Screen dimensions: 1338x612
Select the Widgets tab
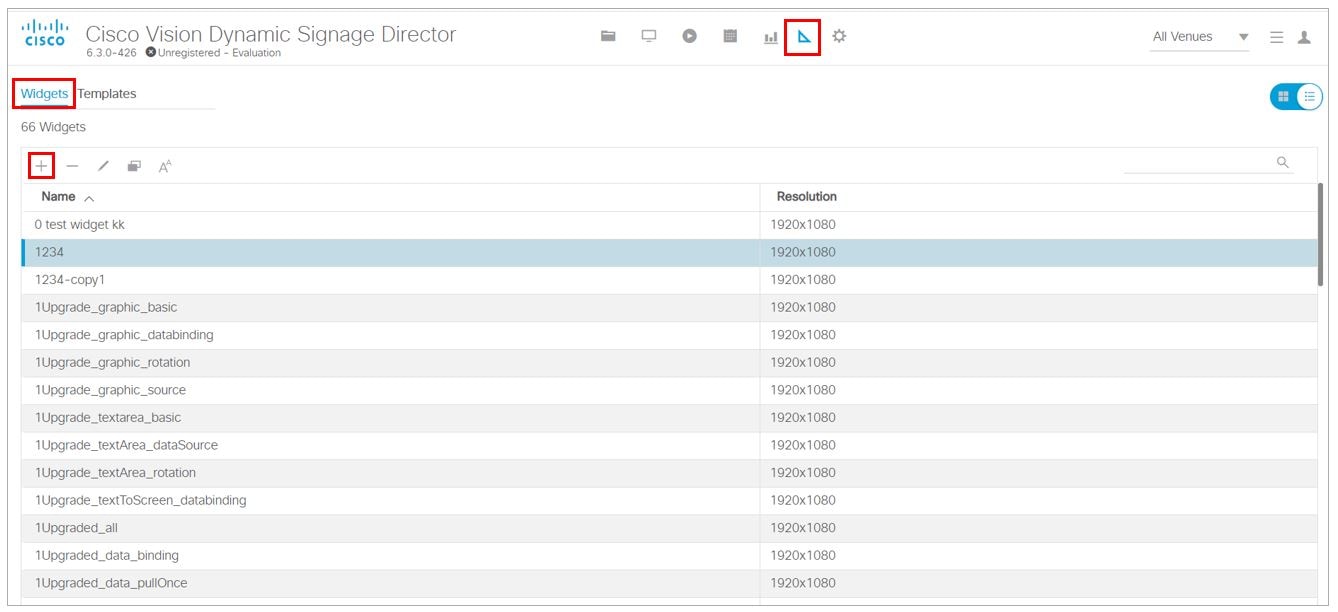44,92
